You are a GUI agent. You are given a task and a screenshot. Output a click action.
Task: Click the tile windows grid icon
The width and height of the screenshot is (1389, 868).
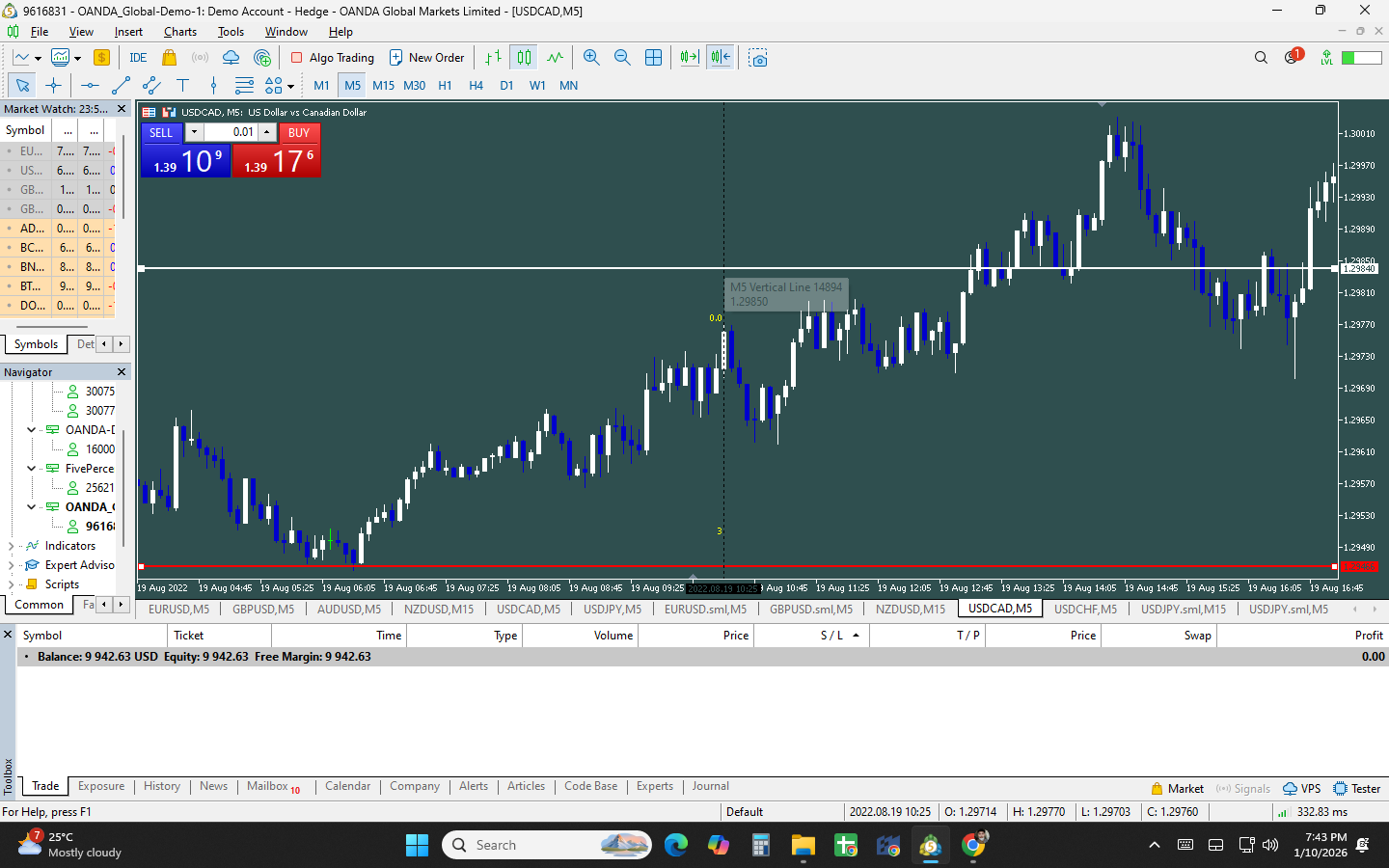click(x=653, y=58)
